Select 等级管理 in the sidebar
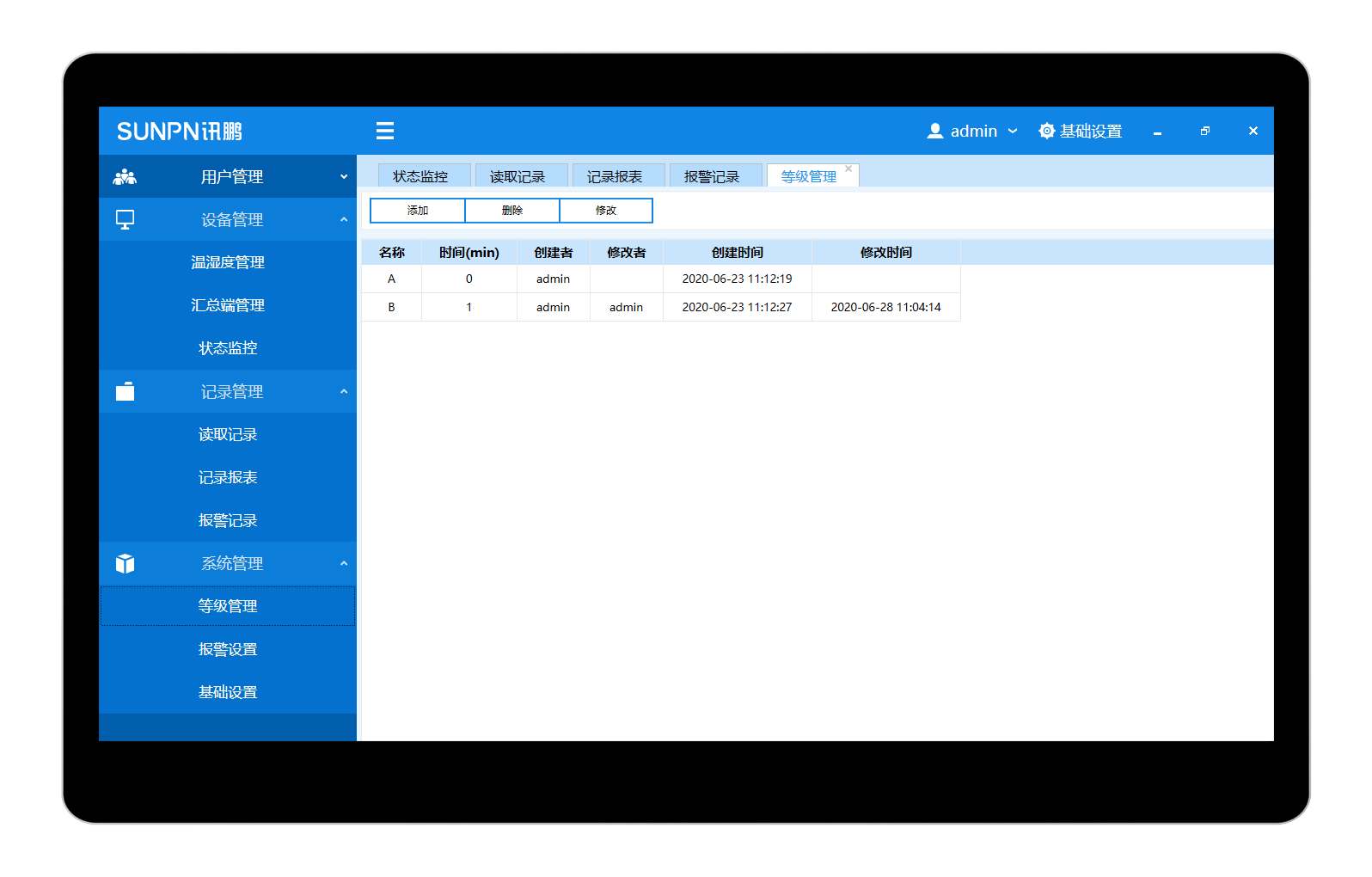1372x877 pixels. click(228, 606)
